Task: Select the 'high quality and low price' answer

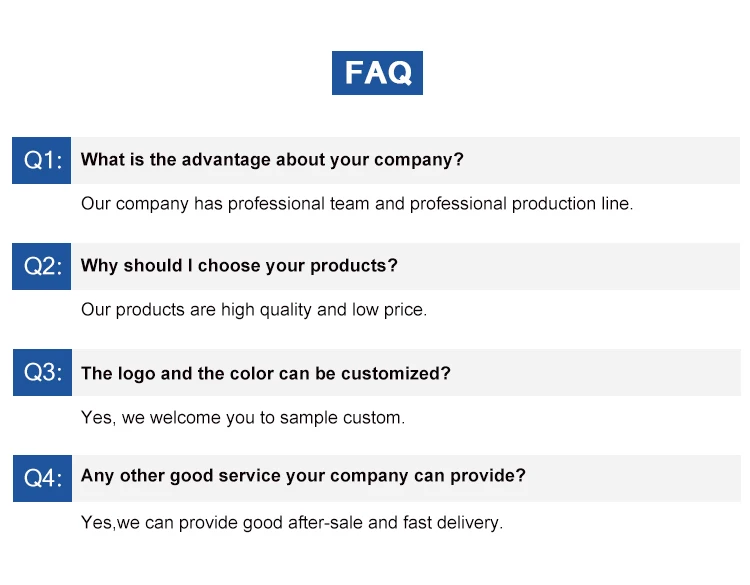Action: point(253,310)
